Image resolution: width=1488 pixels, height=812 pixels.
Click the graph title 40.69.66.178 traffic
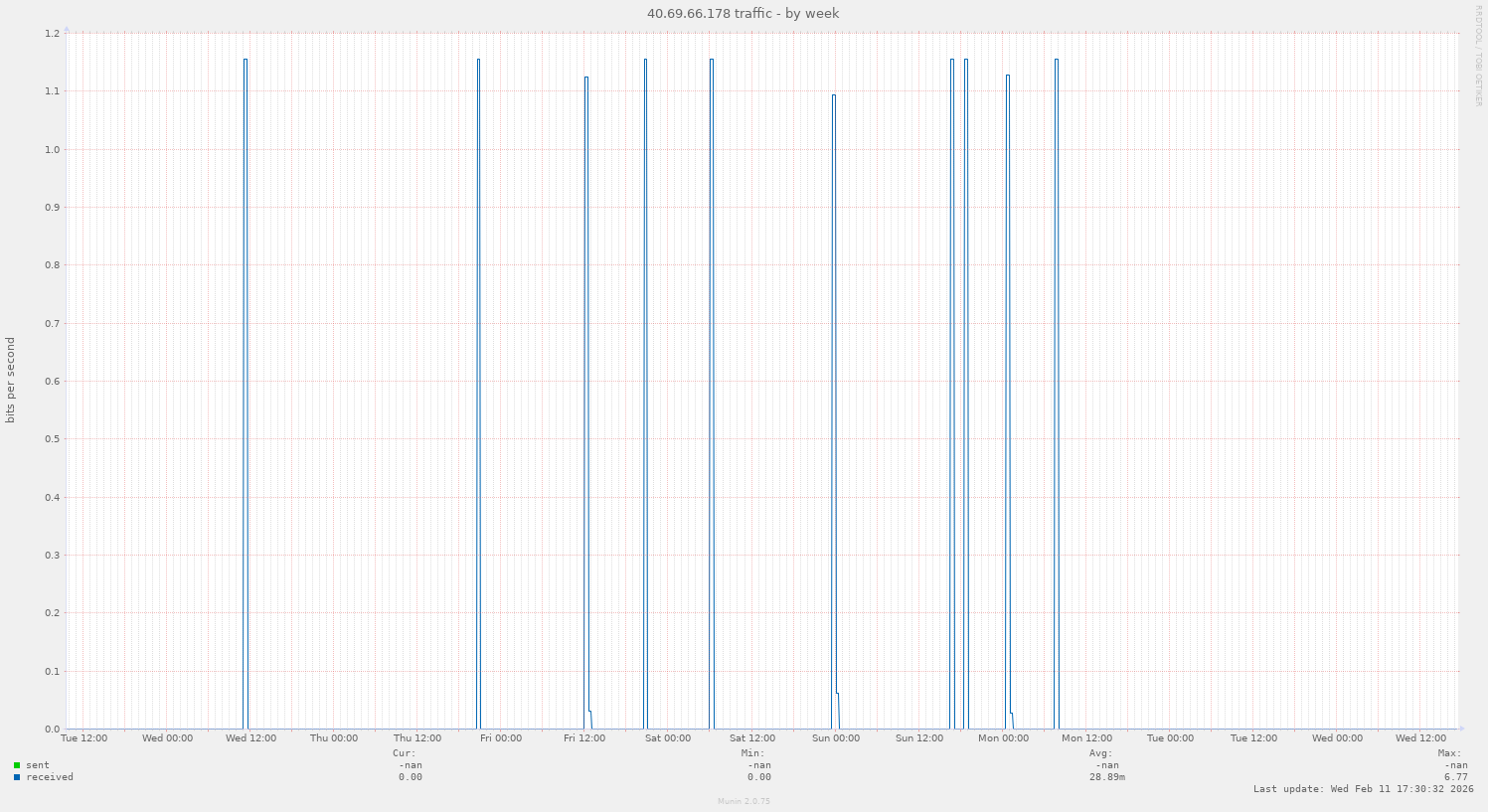[x=744, y=13]
